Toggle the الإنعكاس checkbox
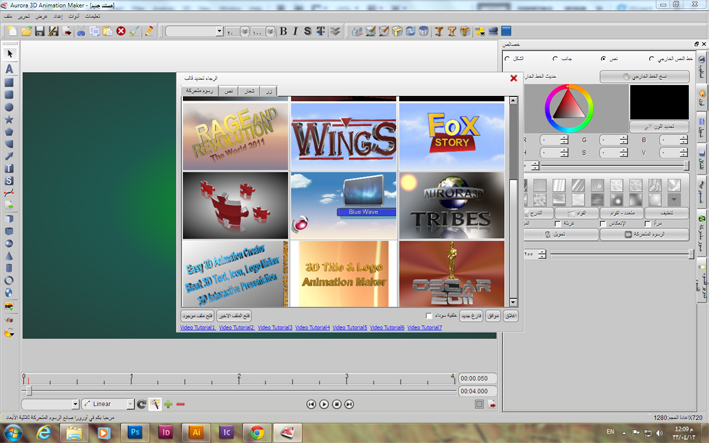Viewport: 709px width, 443px height. click(603, 224)
